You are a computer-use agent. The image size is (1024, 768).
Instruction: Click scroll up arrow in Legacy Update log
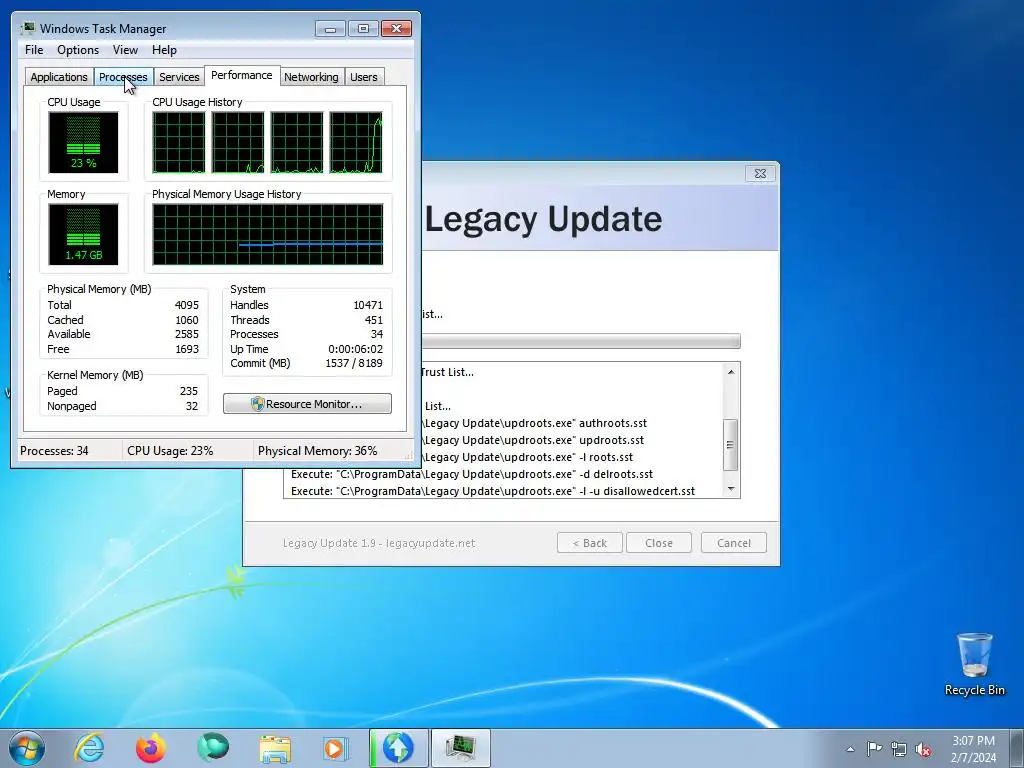coord(731,372)
